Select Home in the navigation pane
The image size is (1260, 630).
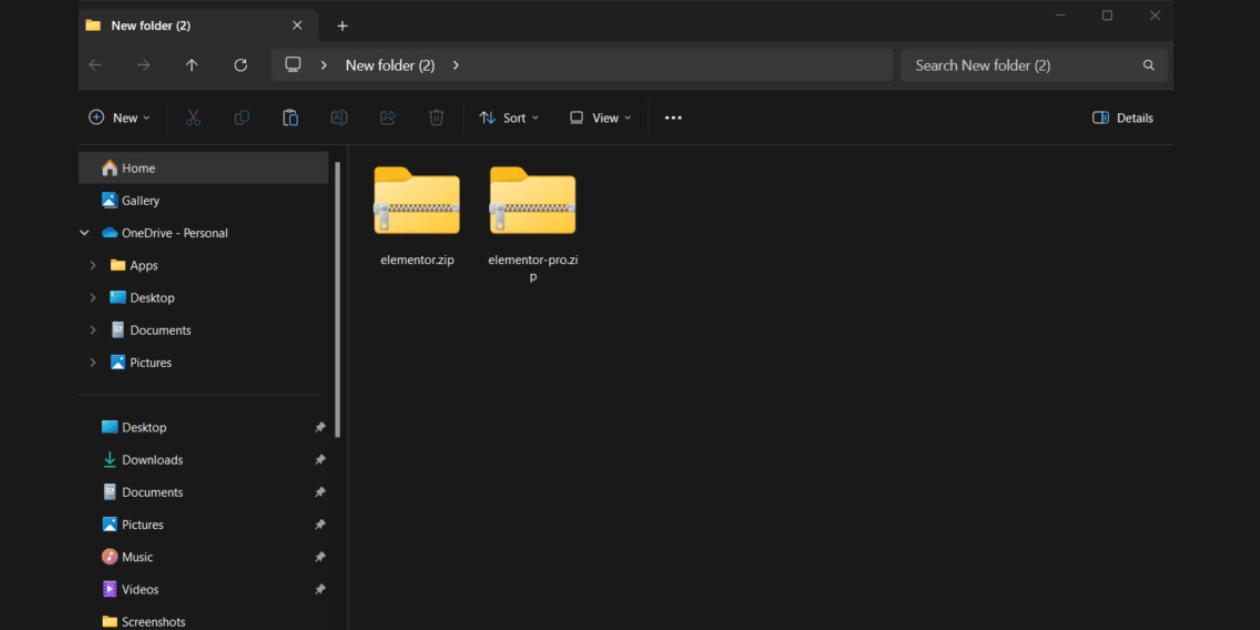(204, 168)
